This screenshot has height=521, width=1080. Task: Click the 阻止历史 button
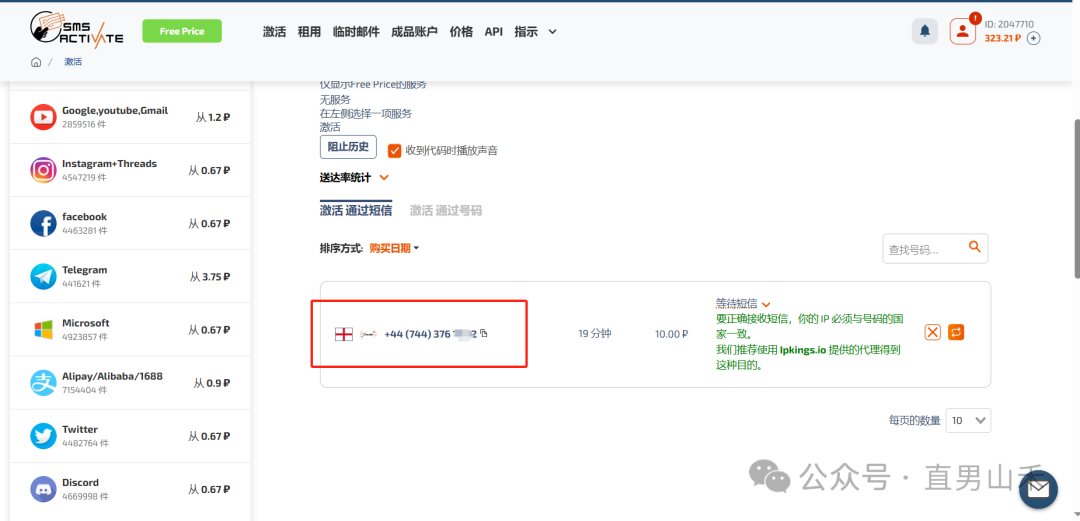(x=348, y=147)
